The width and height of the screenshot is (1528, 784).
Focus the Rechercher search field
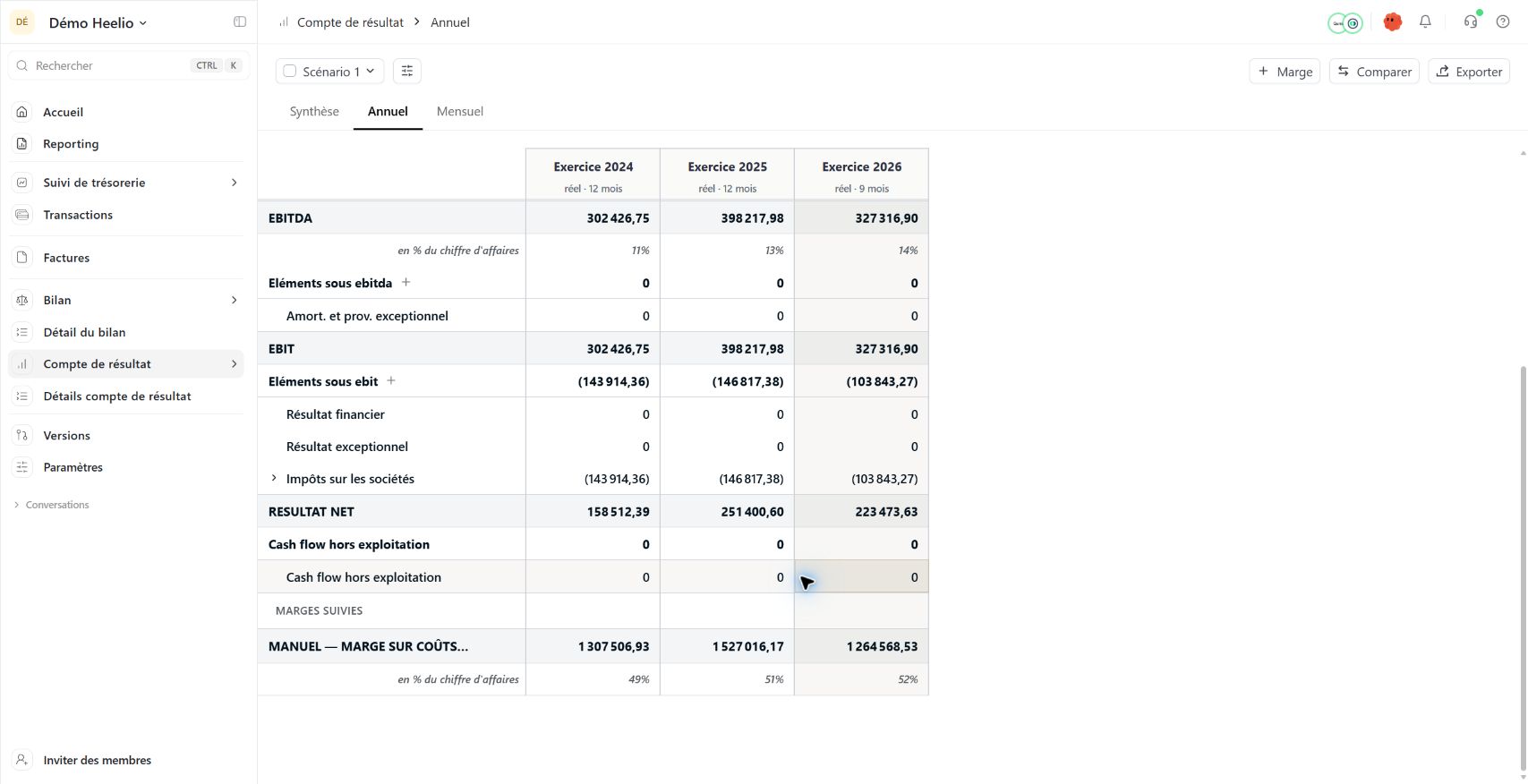pyautogui.click(x=129, y=65)
